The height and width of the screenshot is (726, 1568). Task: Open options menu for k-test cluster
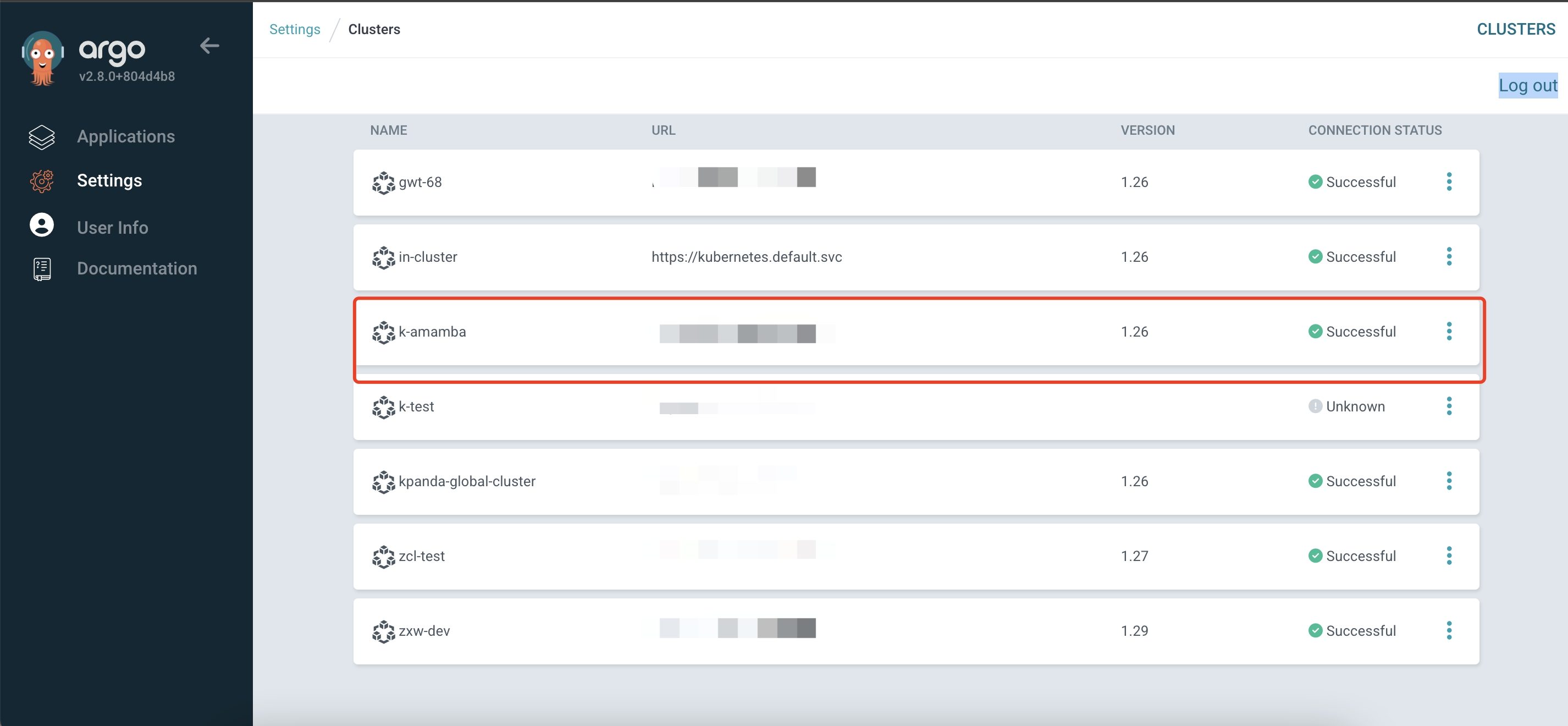[x=1449, y=406]
